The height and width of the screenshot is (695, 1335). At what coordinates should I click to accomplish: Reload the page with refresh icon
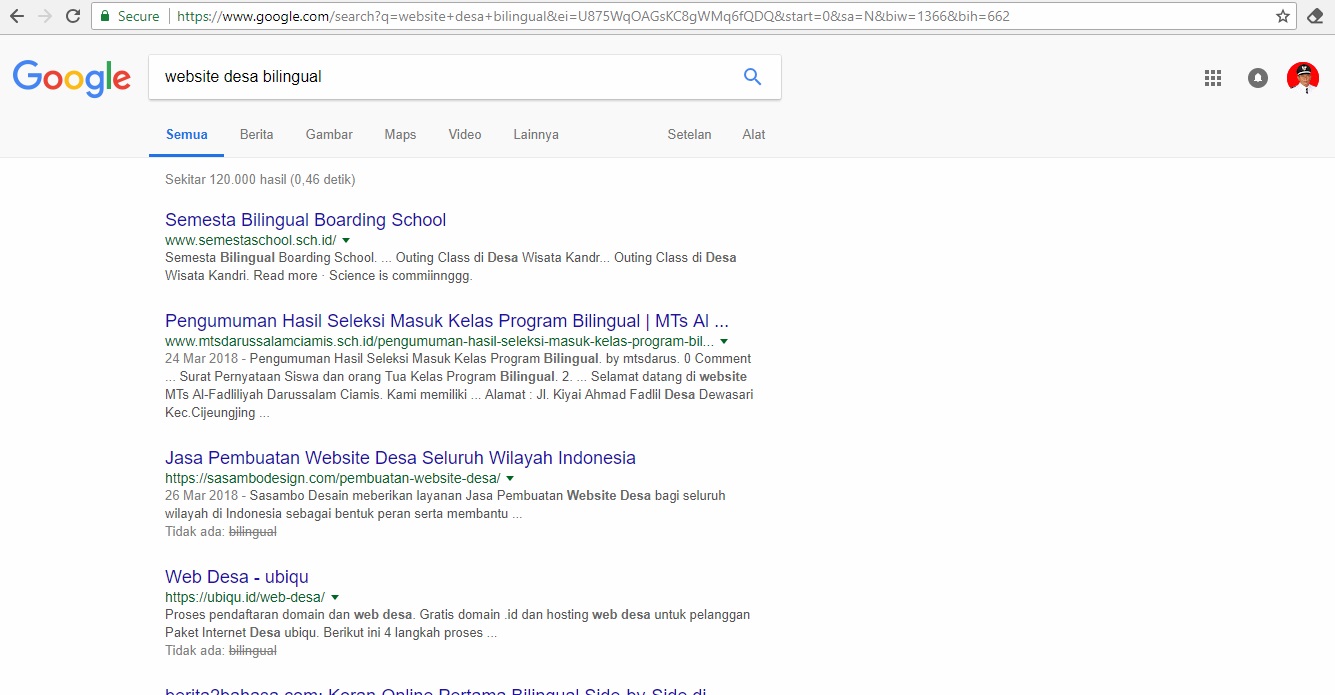[73, 16]
